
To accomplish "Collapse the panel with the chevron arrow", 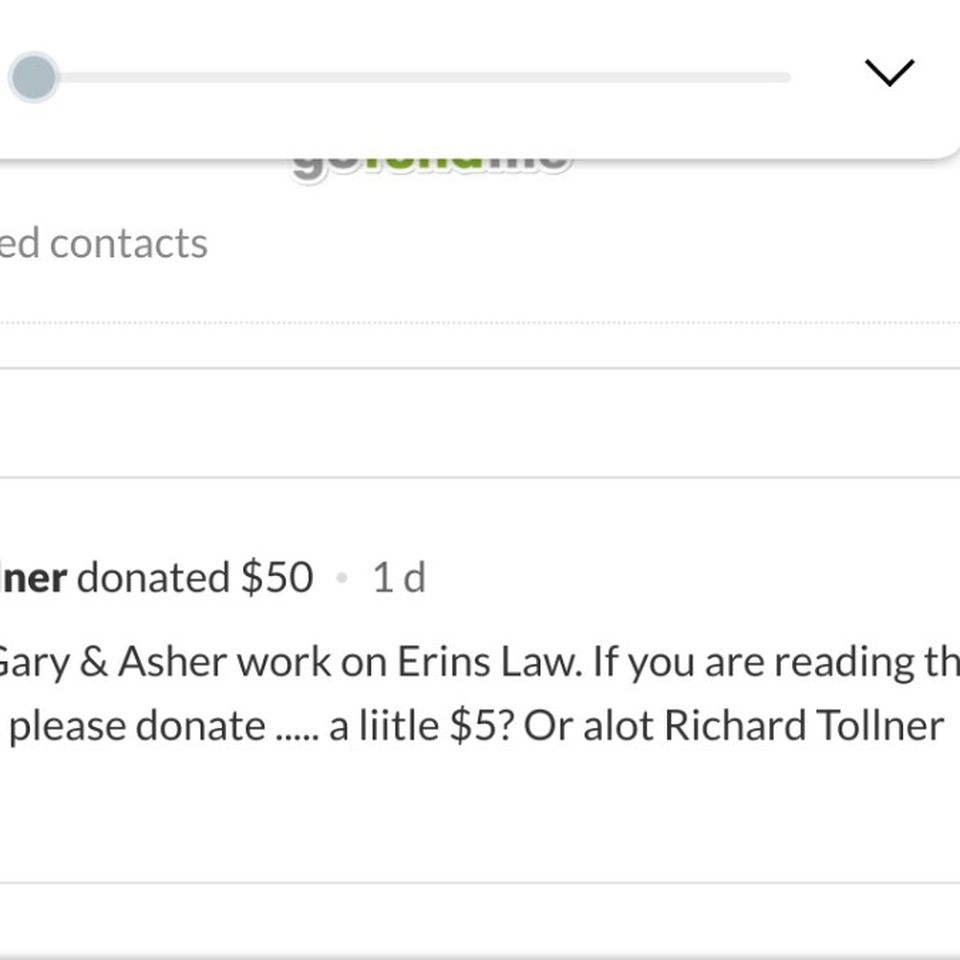I will [x=889, y=73].
